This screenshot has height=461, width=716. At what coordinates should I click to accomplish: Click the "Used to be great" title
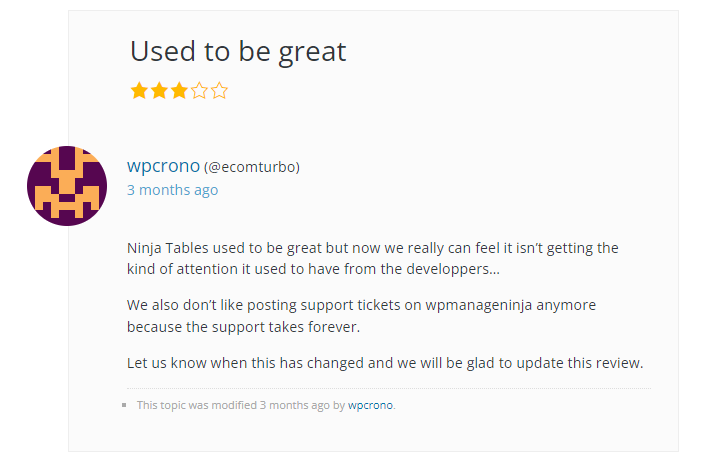tap(238, 51)
